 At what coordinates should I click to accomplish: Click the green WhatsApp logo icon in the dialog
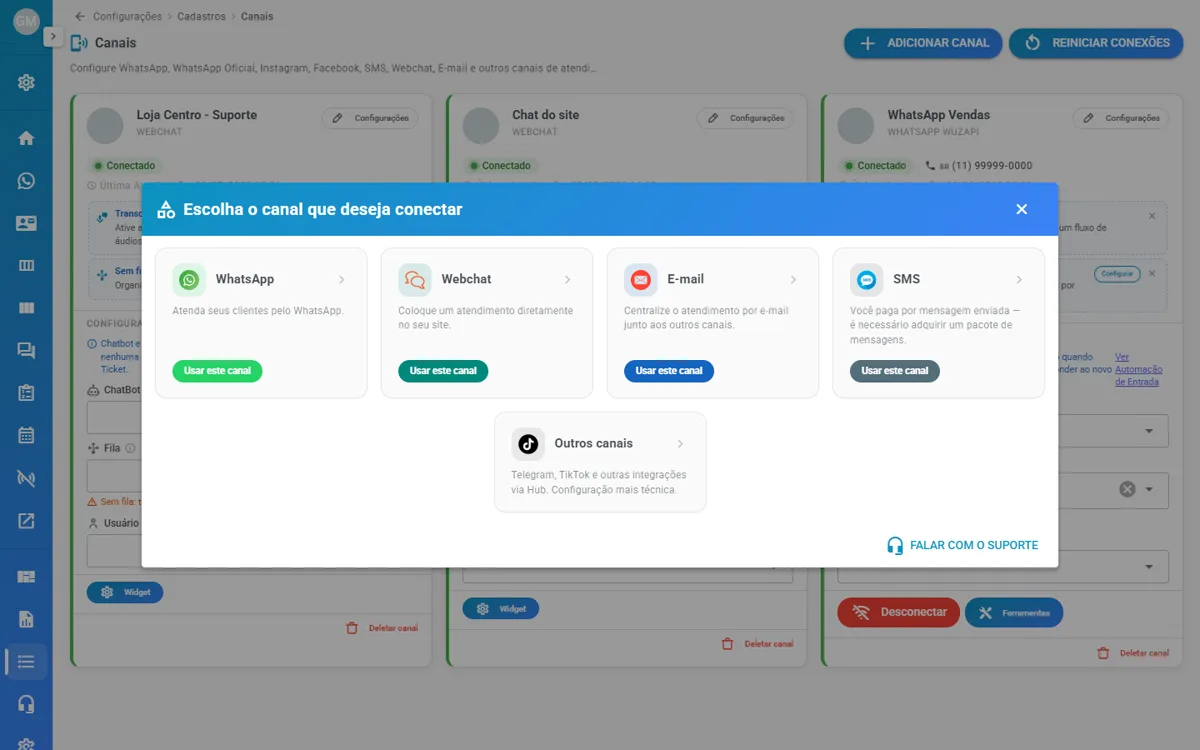tap(189, 280)
